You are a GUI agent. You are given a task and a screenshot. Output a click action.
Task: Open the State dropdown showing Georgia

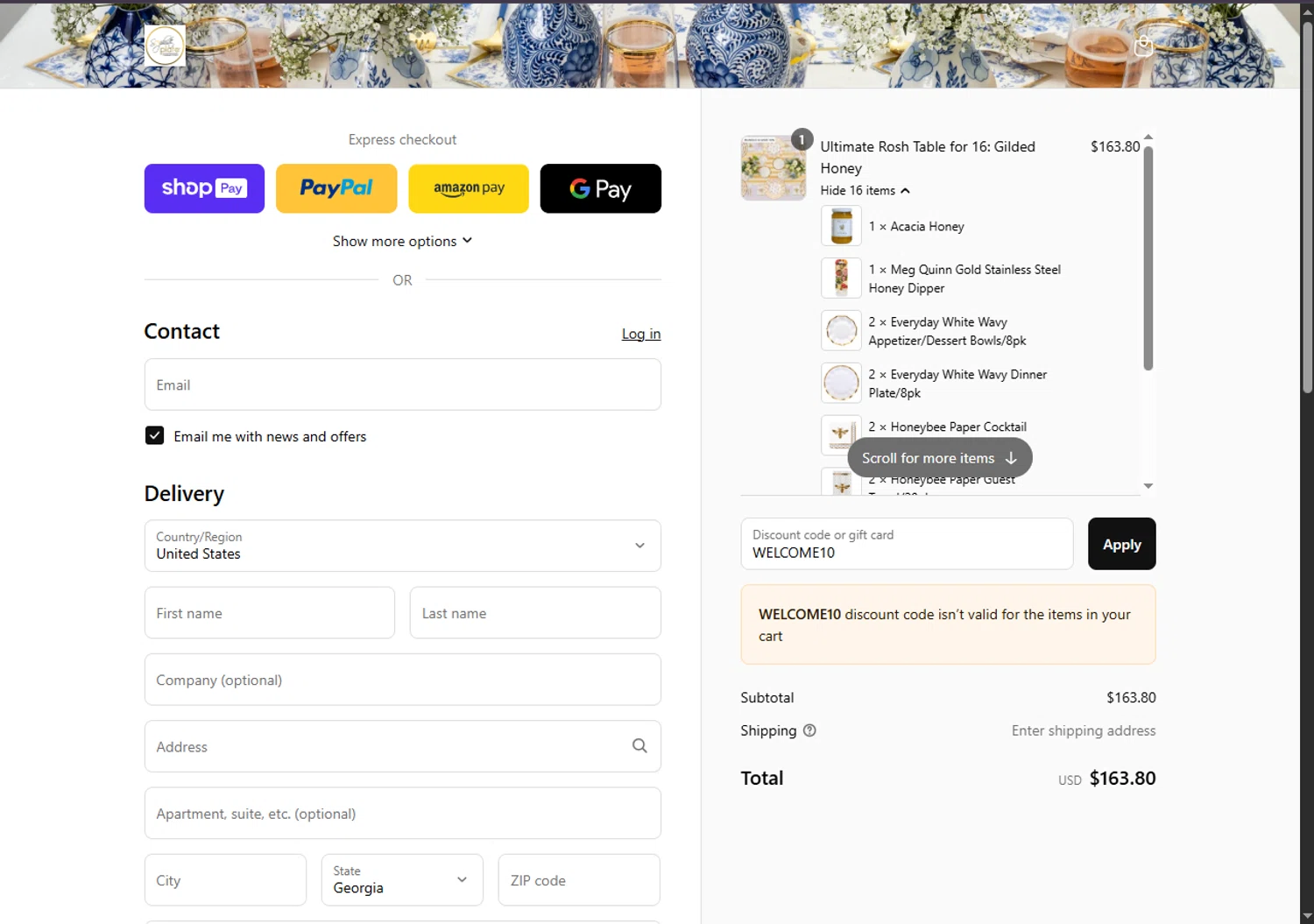pos(402,880)
